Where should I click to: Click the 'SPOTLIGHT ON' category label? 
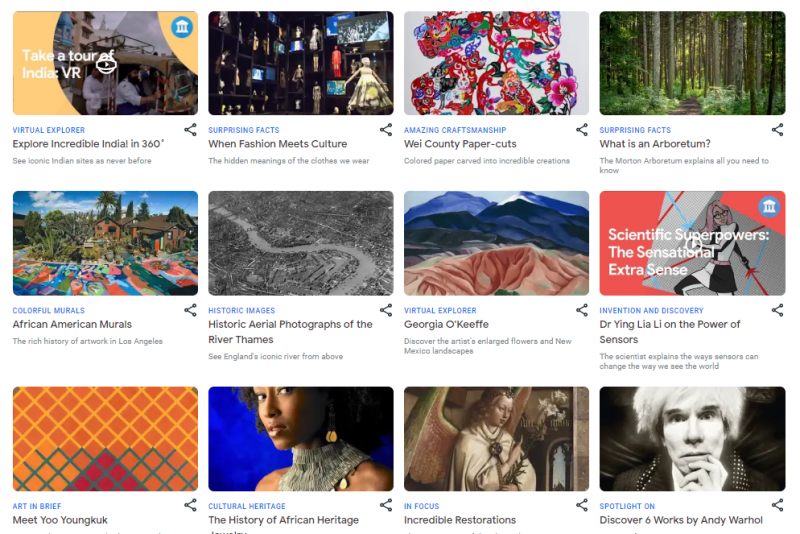pos(627,506)
